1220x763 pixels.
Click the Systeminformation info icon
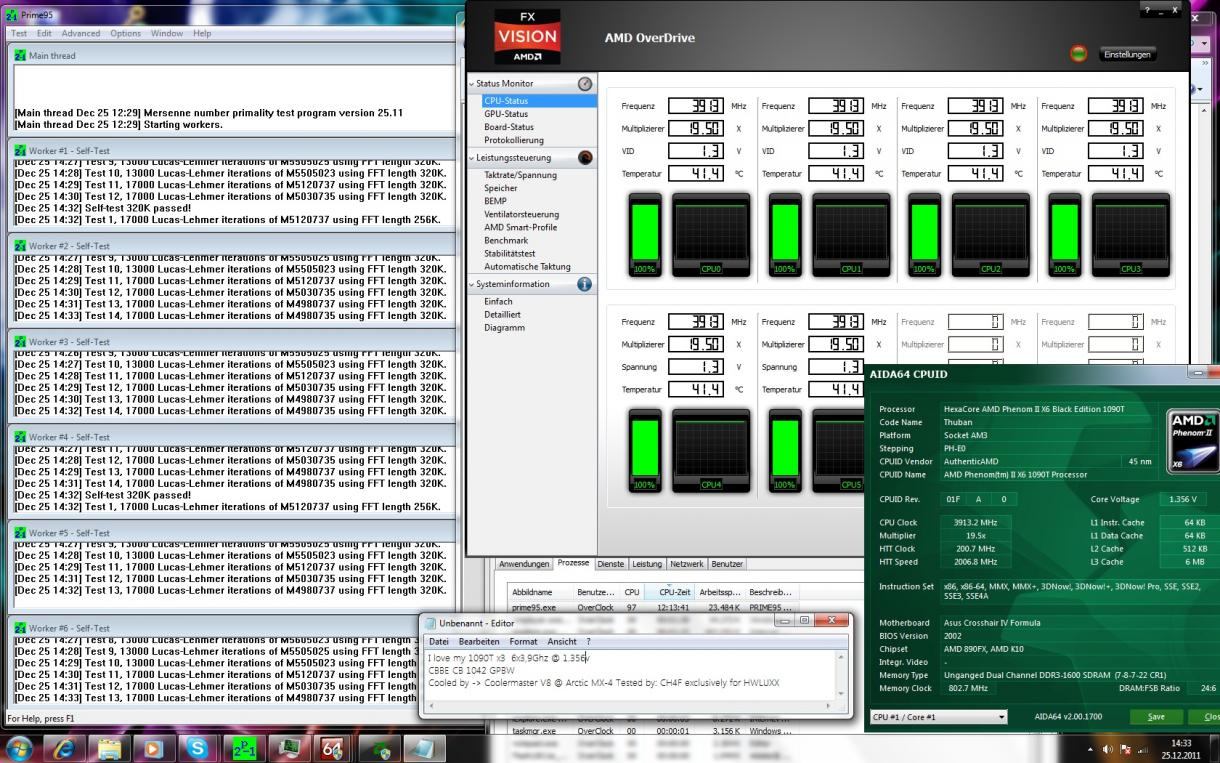(585, 284)
